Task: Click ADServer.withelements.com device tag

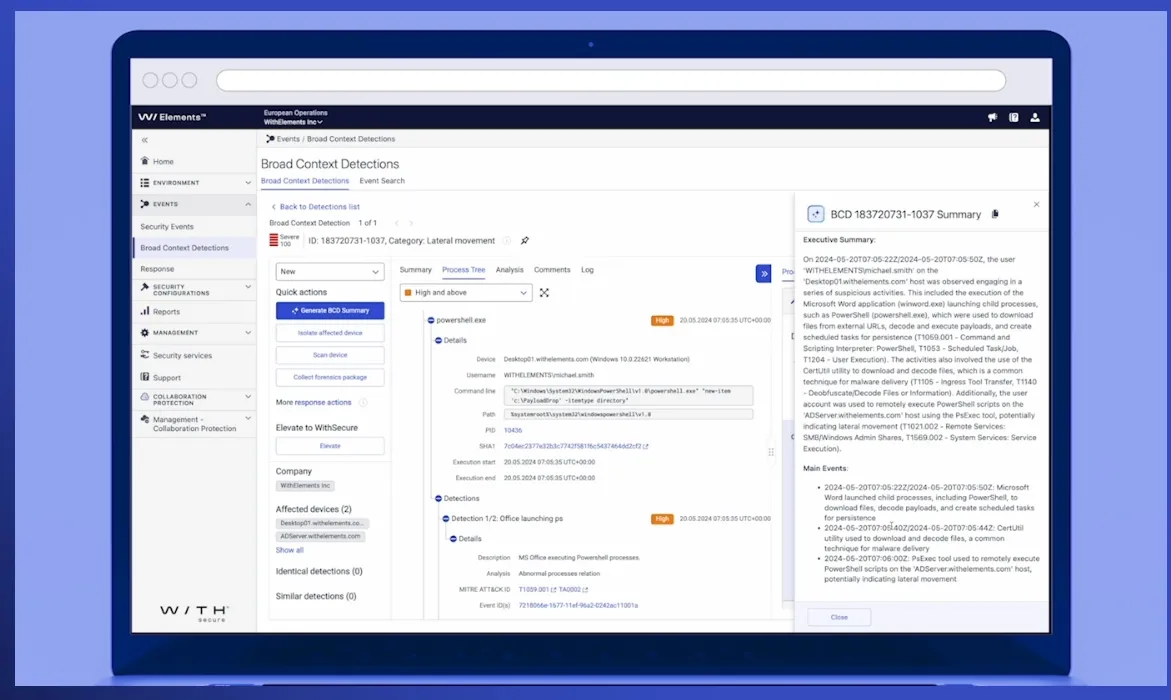Action: [x=320, y=536]
